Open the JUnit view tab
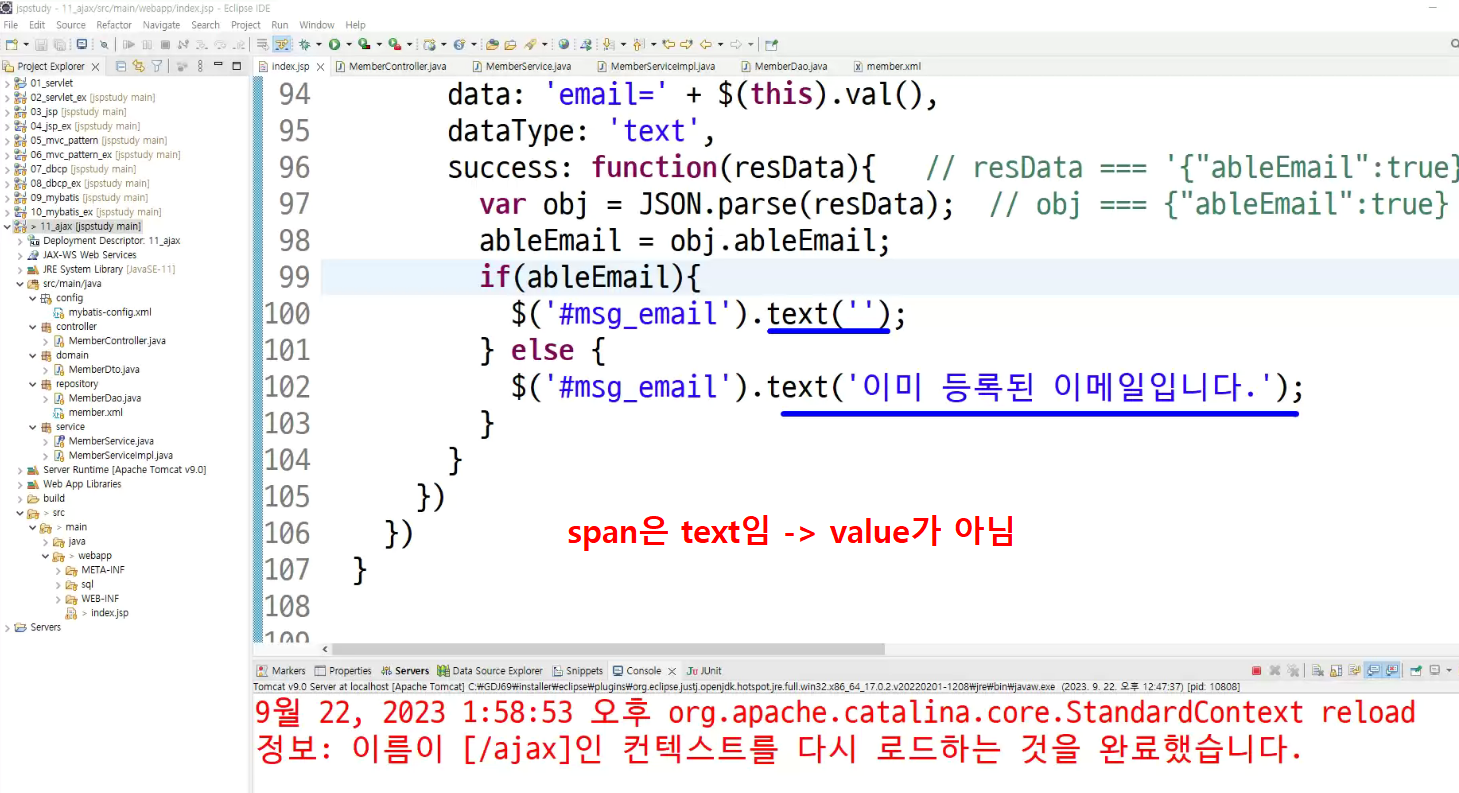Screen dimensions: 1459x793 704,671
